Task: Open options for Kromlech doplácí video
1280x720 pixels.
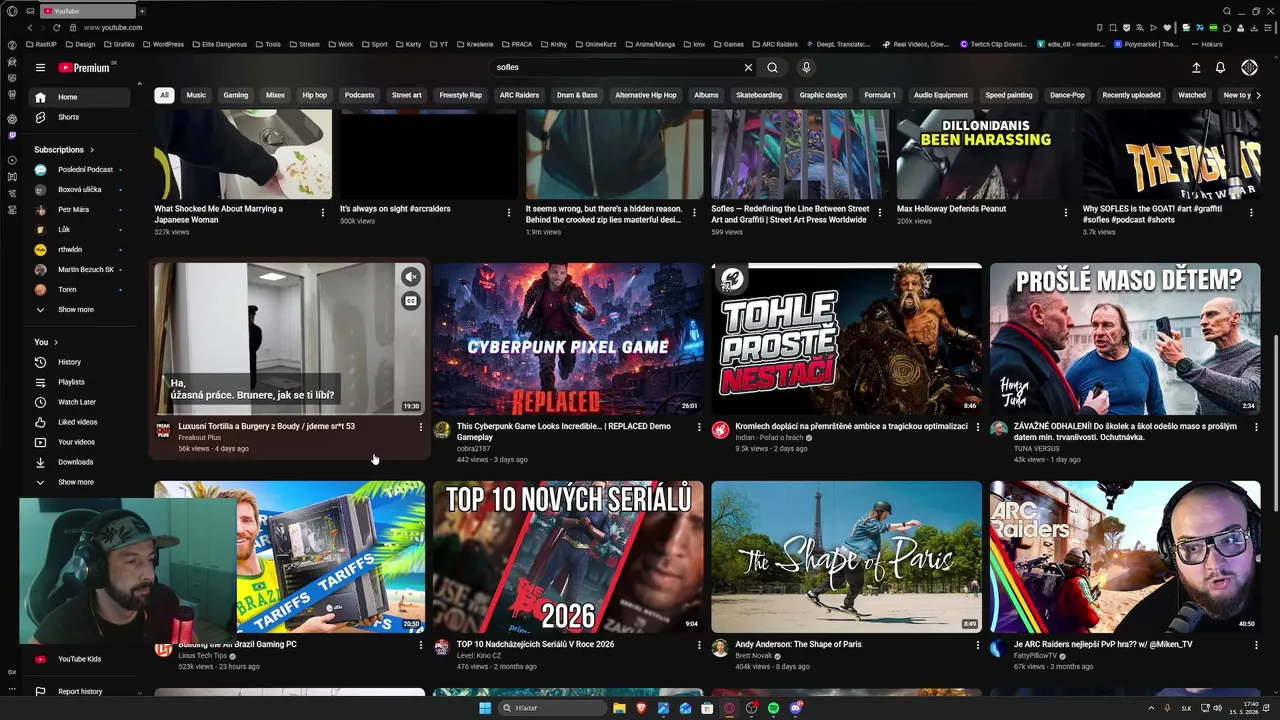Action: 978,427
